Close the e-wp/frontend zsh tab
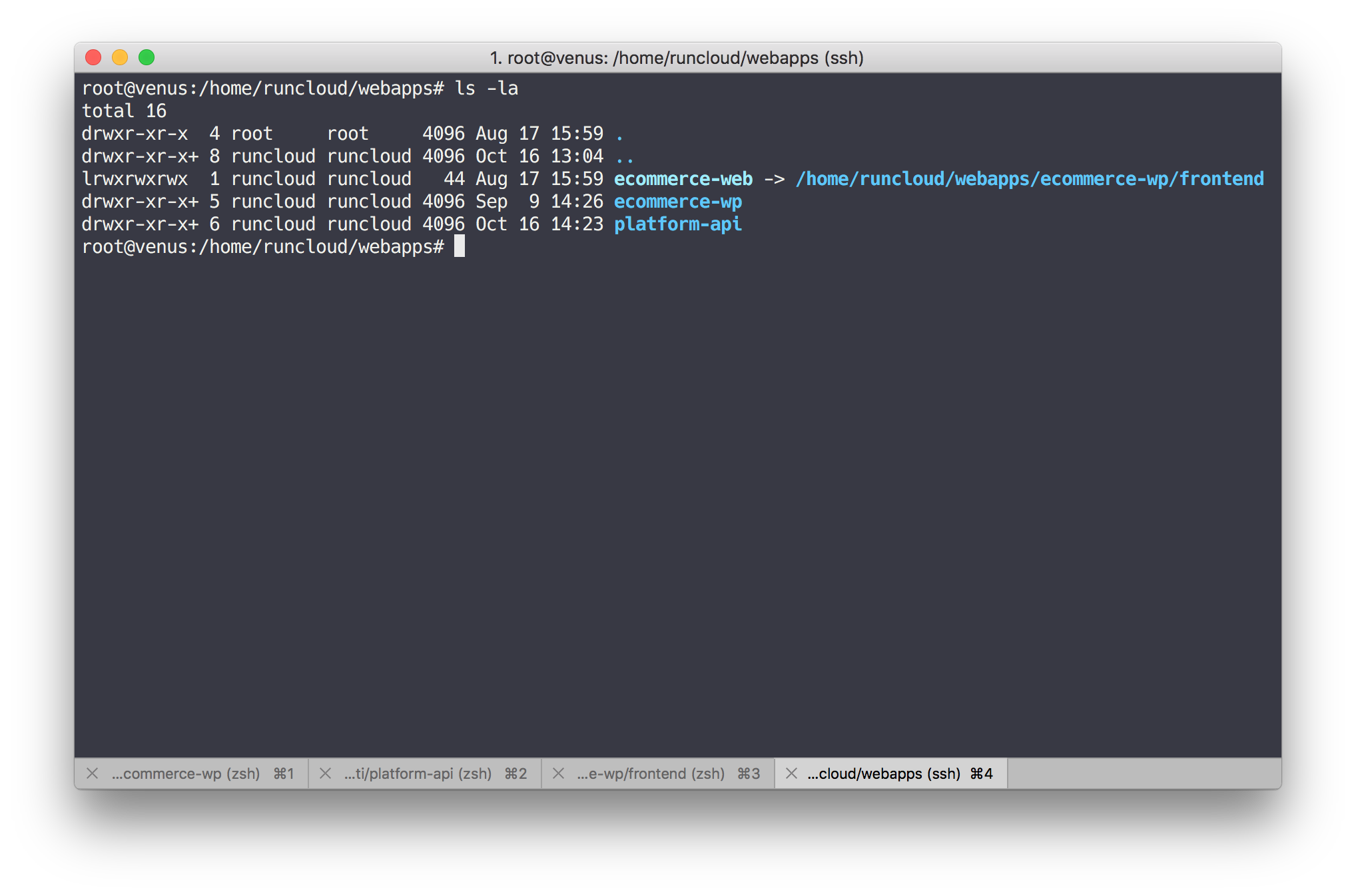Image resolution: width=1356 pixels, height=896 pixels. tap(559, 774)
